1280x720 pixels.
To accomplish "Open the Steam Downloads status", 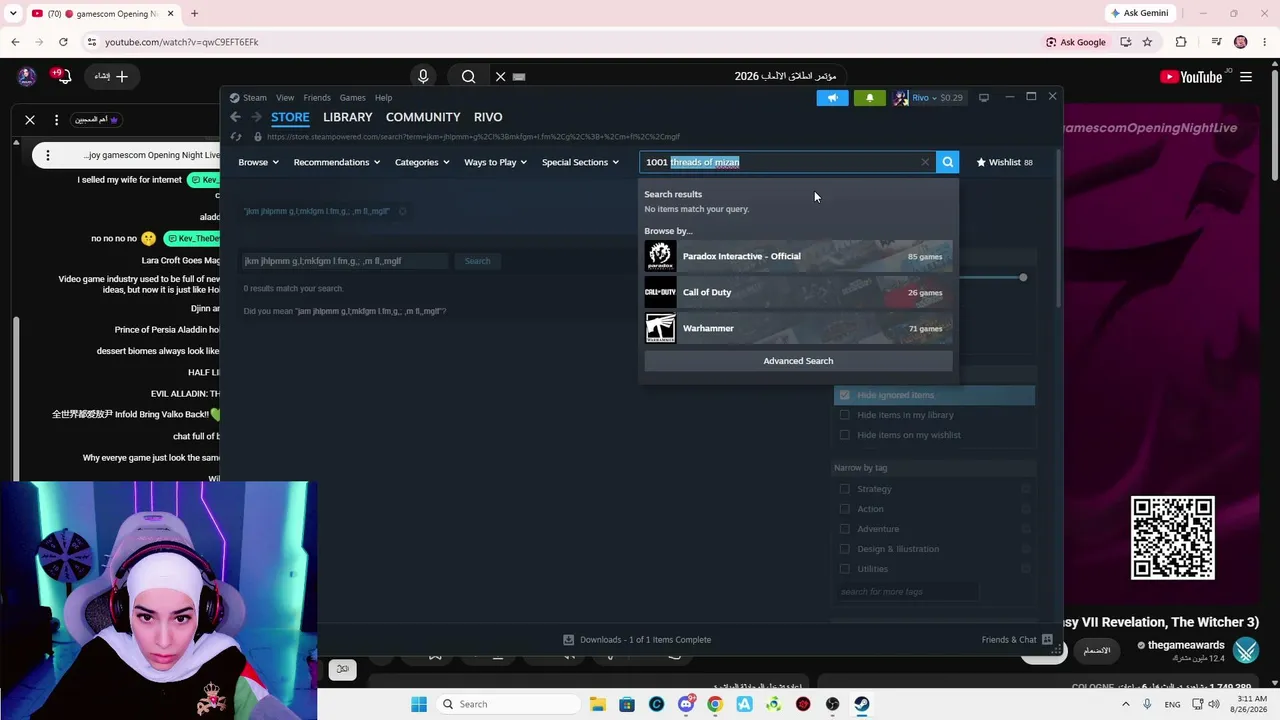I will click(x=637, y=640).
